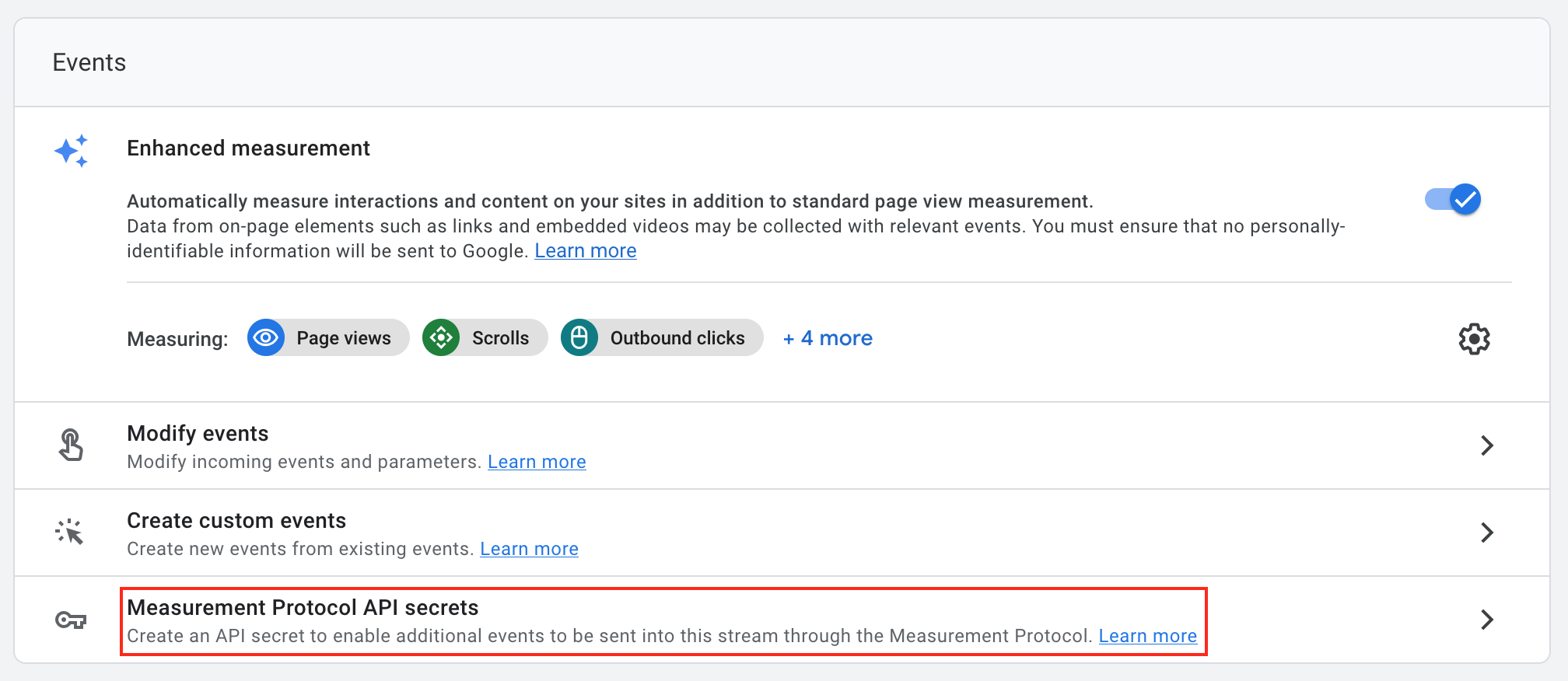Open enhanced measurement settings gear

click(x=1473, y=339)
